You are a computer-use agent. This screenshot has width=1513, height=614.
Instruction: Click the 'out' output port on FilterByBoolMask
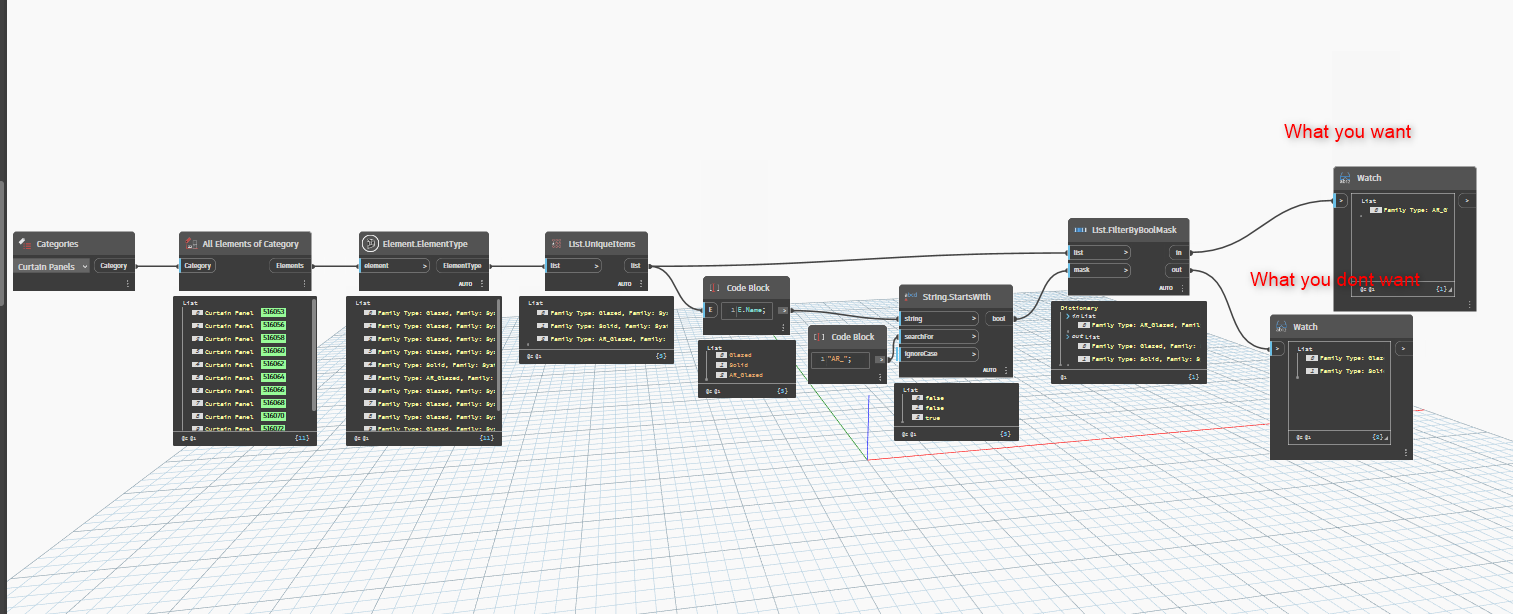[x=1178, y=270]
